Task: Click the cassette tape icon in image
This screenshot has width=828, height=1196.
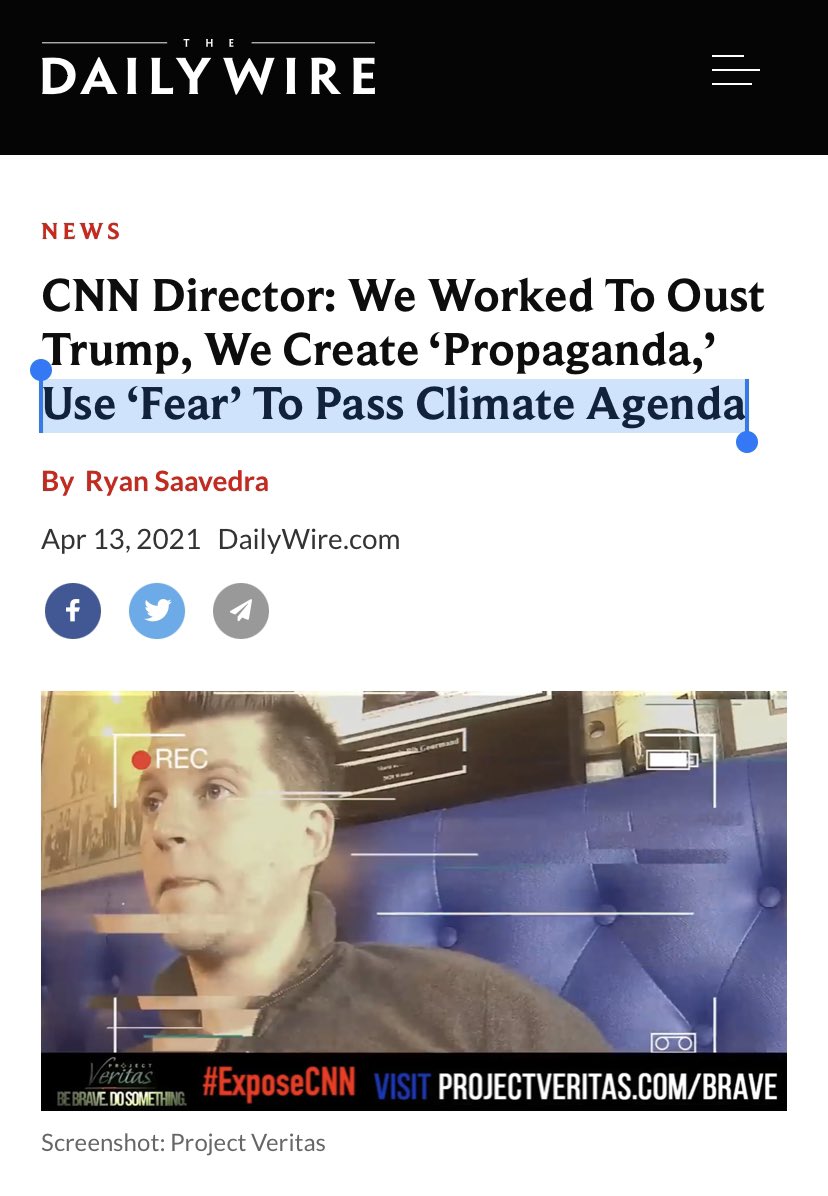Action: click(x=673, y=1042)
